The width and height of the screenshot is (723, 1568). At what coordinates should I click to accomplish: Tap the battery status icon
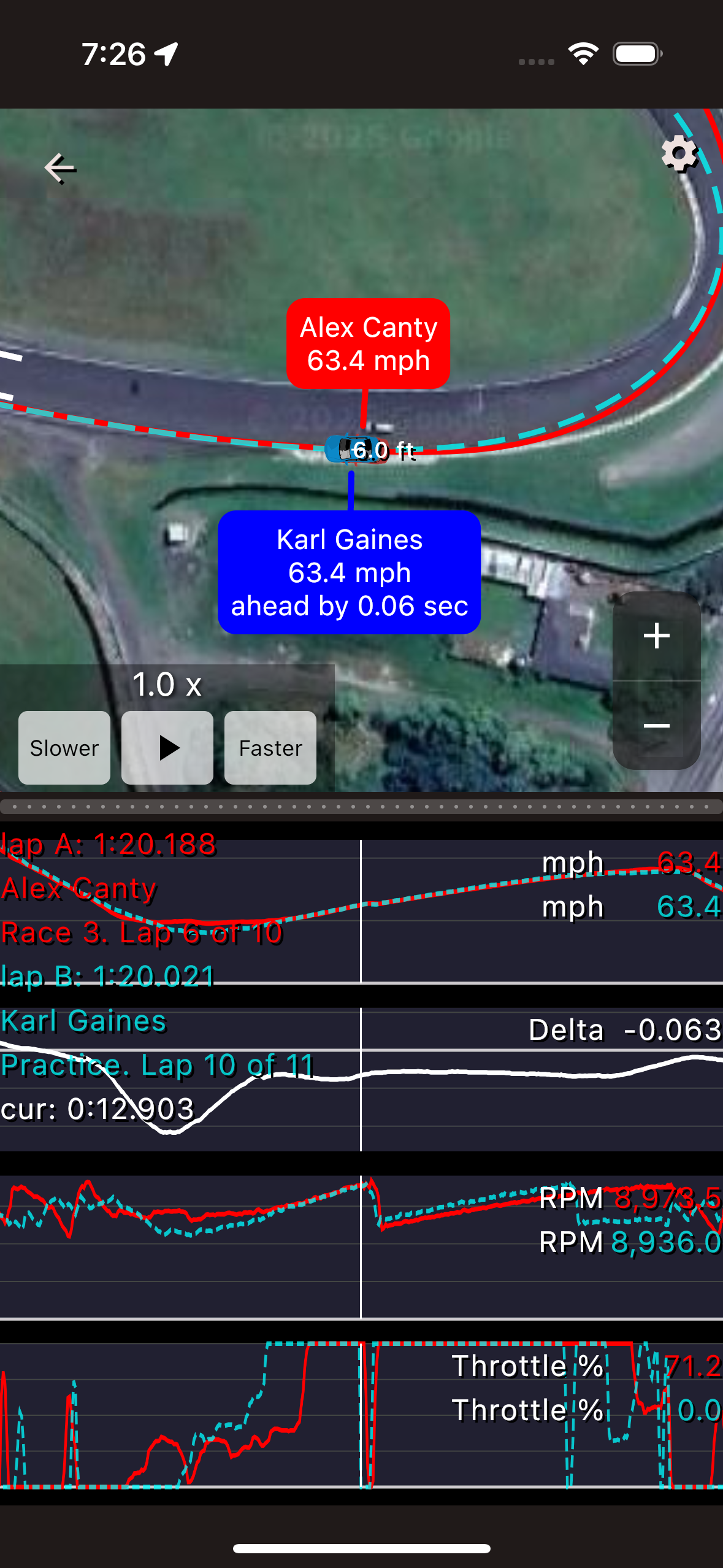tap(638, 54)
